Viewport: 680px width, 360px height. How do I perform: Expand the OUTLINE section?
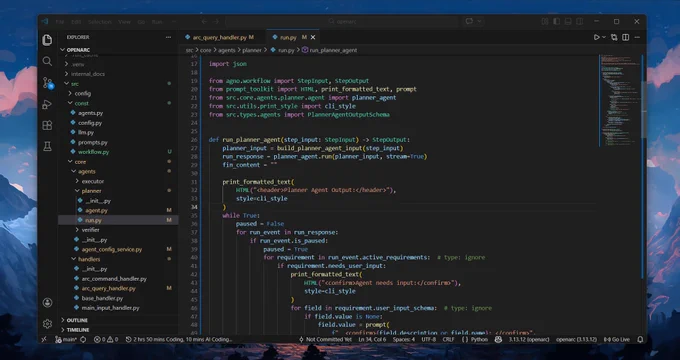tap(77, 320)
